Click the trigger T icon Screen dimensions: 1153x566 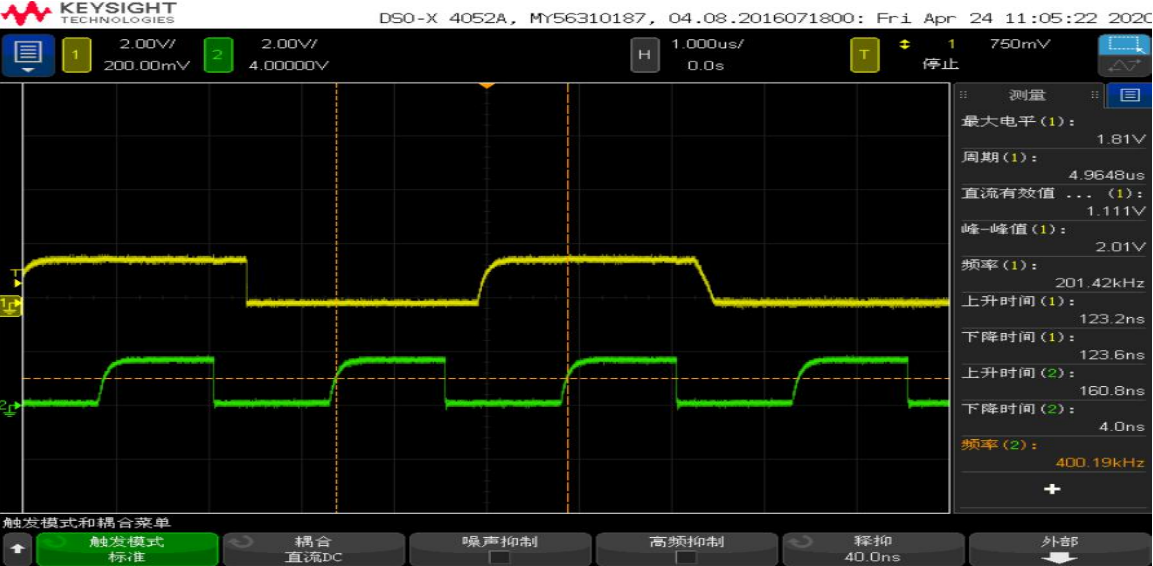pos(865,54)
